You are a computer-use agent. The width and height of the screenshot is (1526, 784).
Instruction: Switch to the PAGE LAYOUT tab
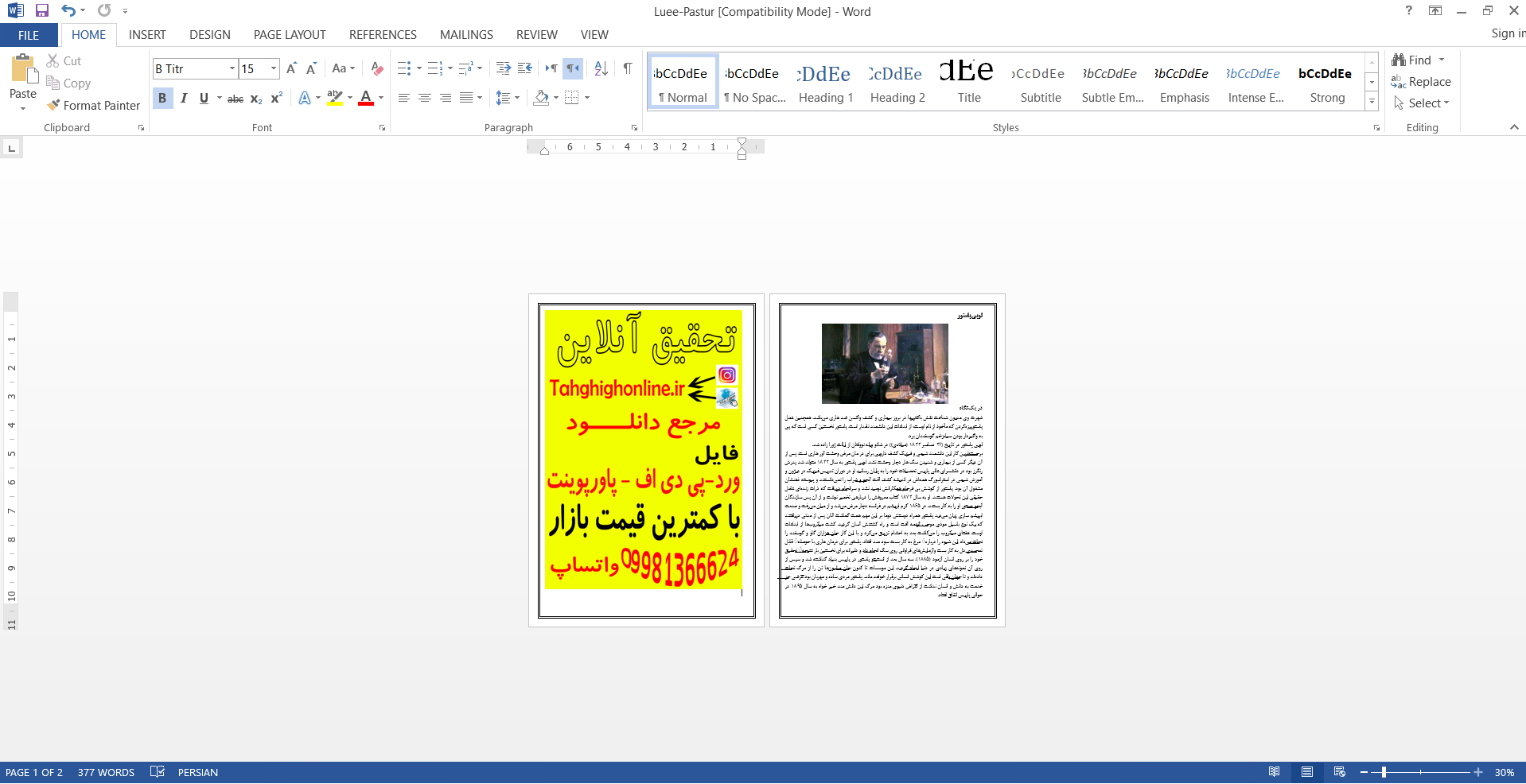click(x=290, y=35)
